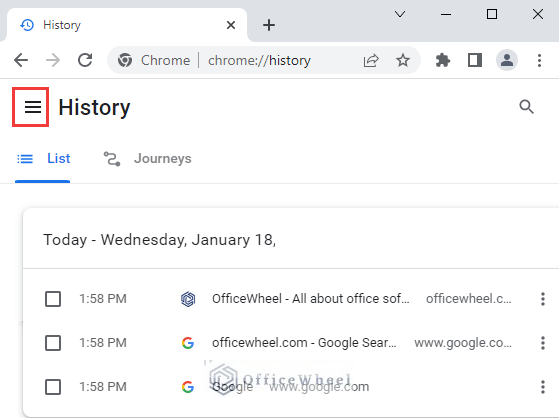Screen dimensions: 559x418
Task: Maximize the Chrome window
Action: coord(492,14)
